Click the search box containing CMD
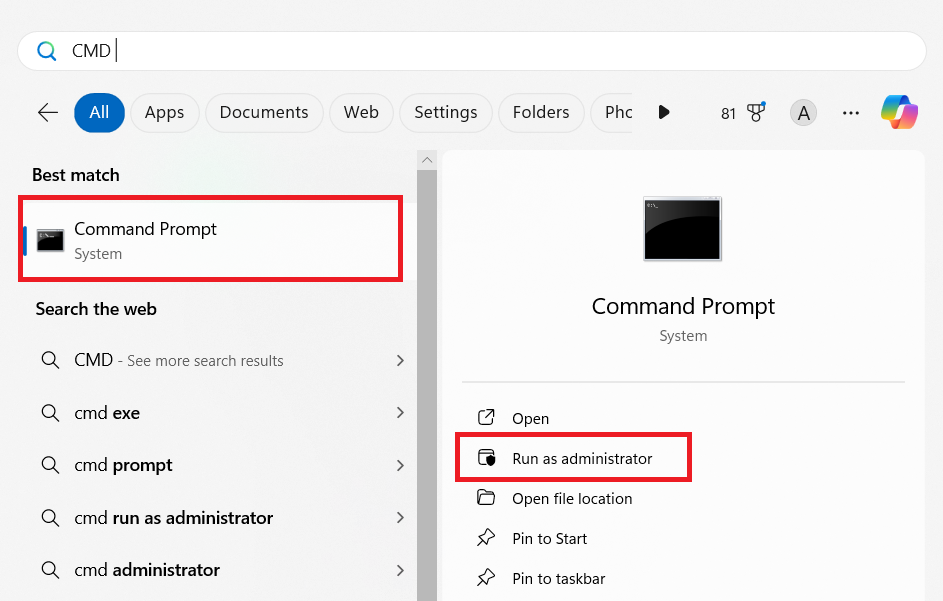 click(x=471, y=51)
